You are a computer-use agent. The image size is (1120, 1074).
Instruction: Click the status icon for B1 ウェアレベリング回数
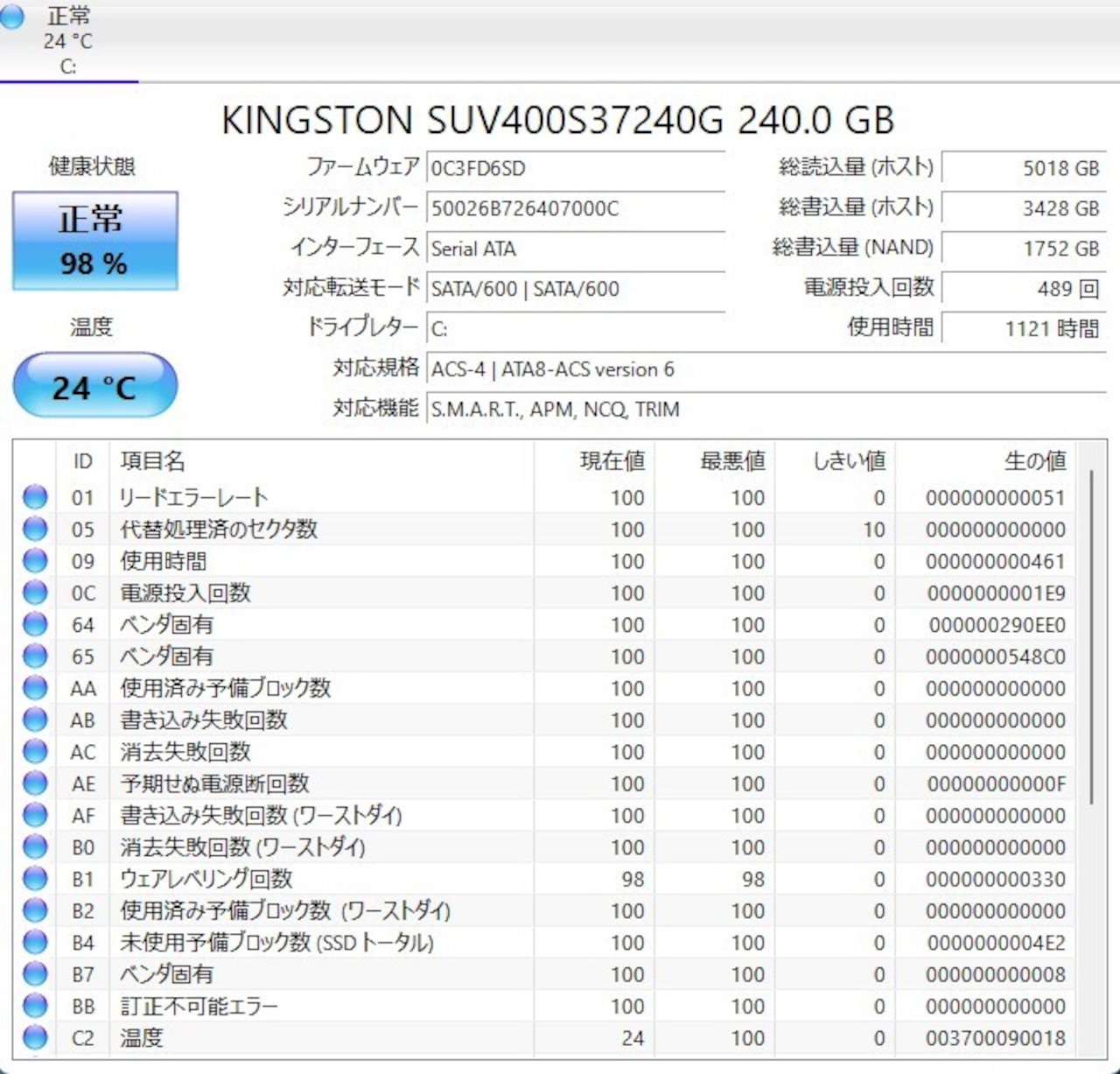click(x=35, y=879)
